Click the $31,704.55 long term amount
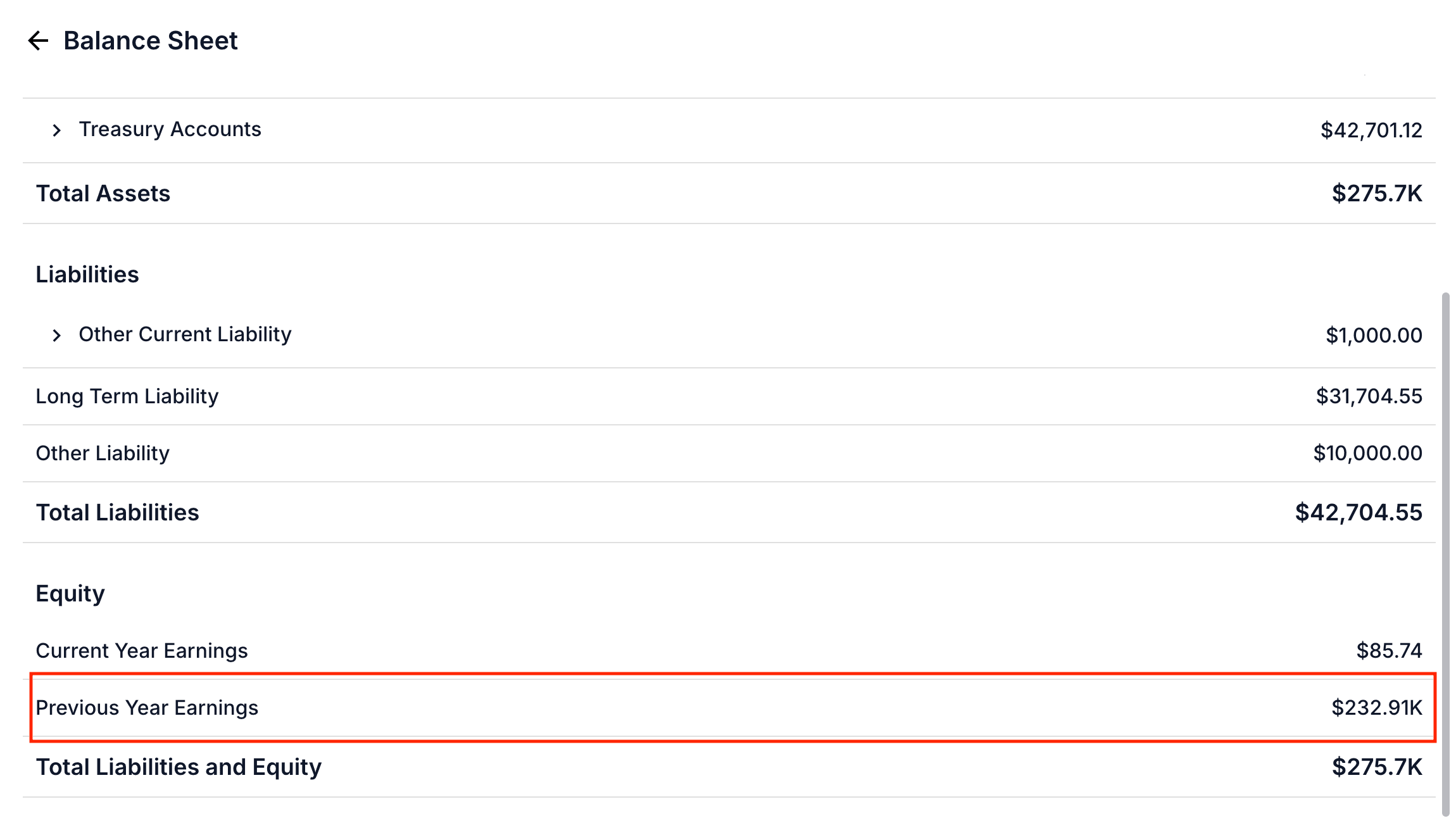Screen dimensions: 1456x823 pyautogui.click(x=1369, y=396)
